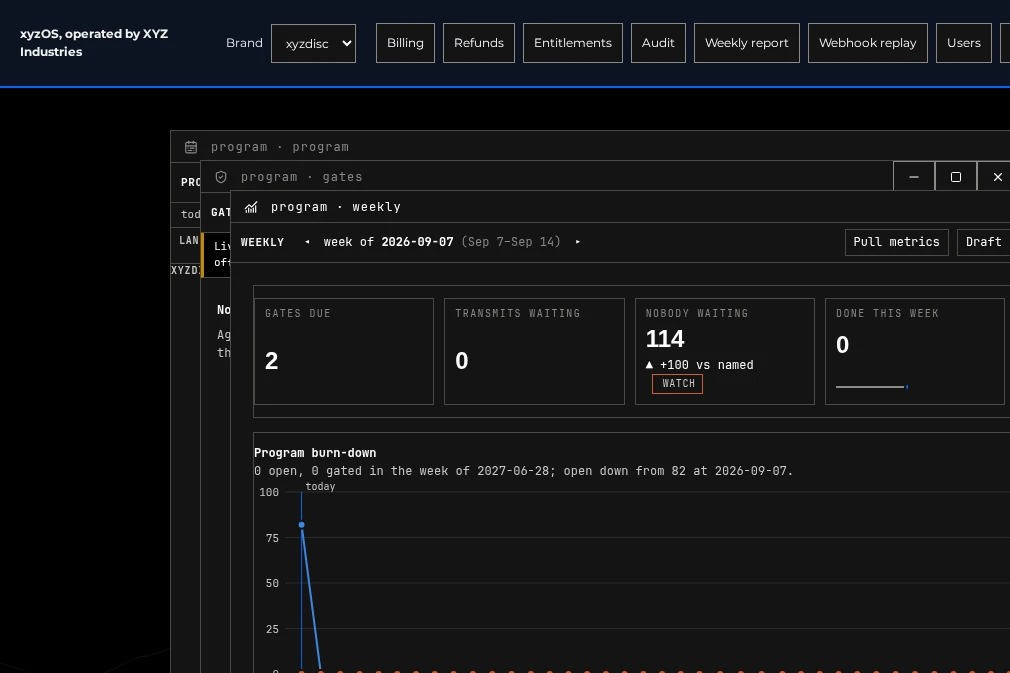Viewport: 1010px width, 673px height.
Task: Minimize the program gates window
Action: pyautogui.click(x=914, y=176)
